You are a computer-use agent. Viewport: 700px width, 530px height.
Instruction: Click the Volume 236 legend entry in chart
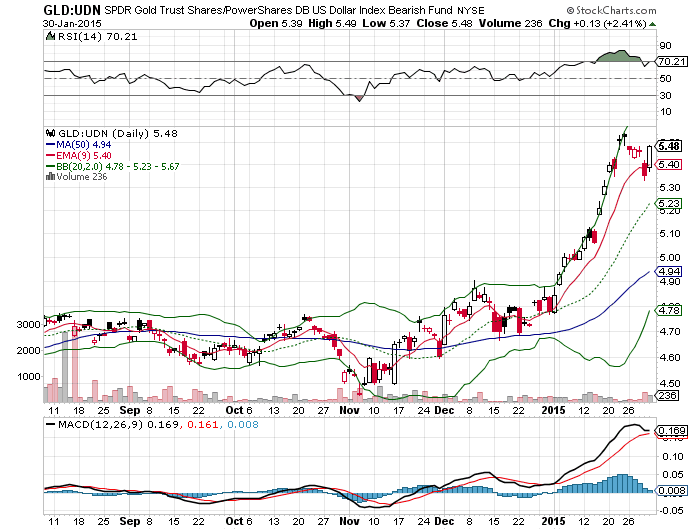coord(82,176)
